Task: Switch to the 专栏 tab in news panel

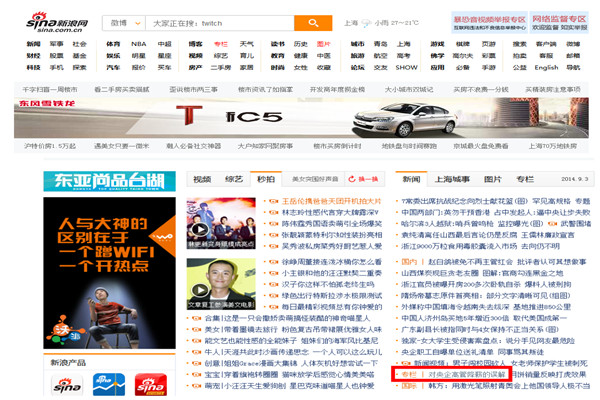Action: pyautogui.click(x=525, y=179)
